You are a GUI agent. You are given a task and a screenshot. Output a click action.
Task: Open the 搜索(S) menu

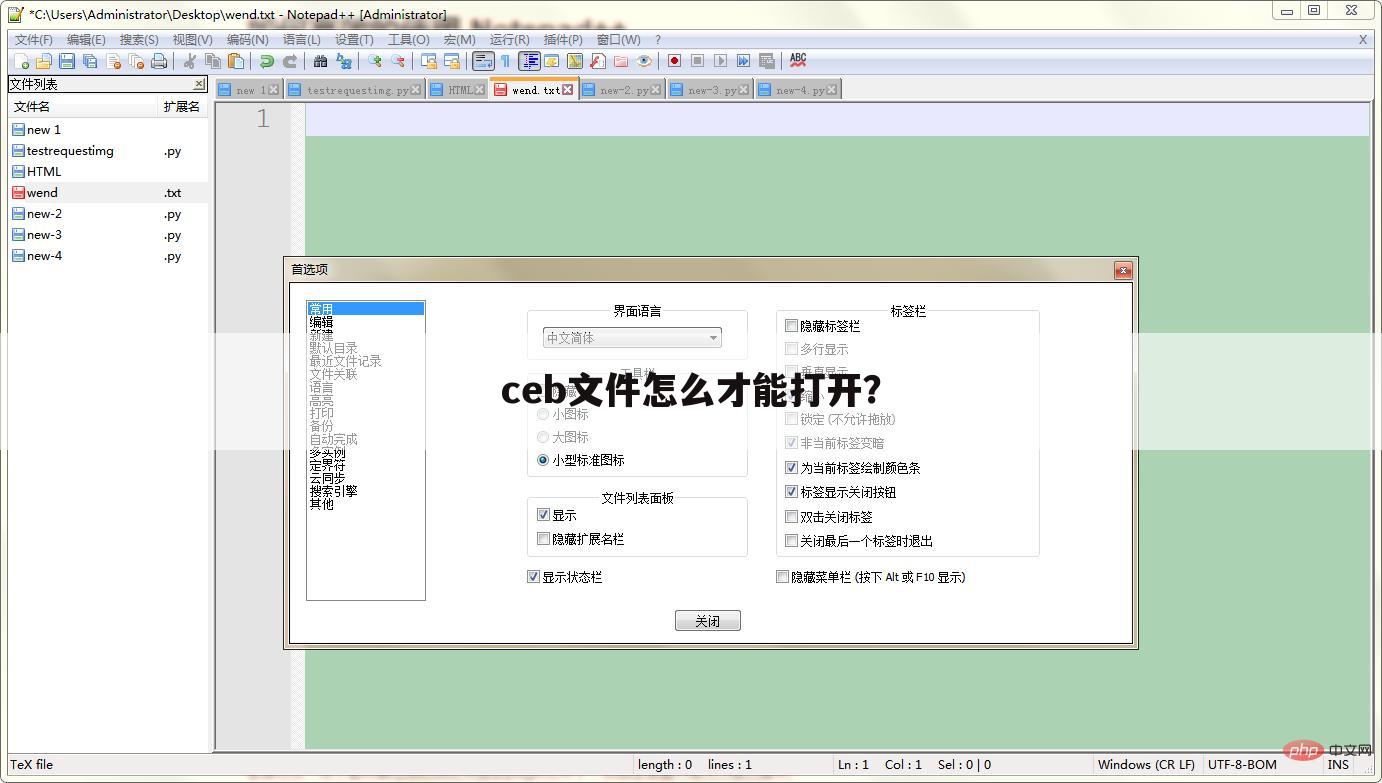pyautogui.click(x=139, y=40)
